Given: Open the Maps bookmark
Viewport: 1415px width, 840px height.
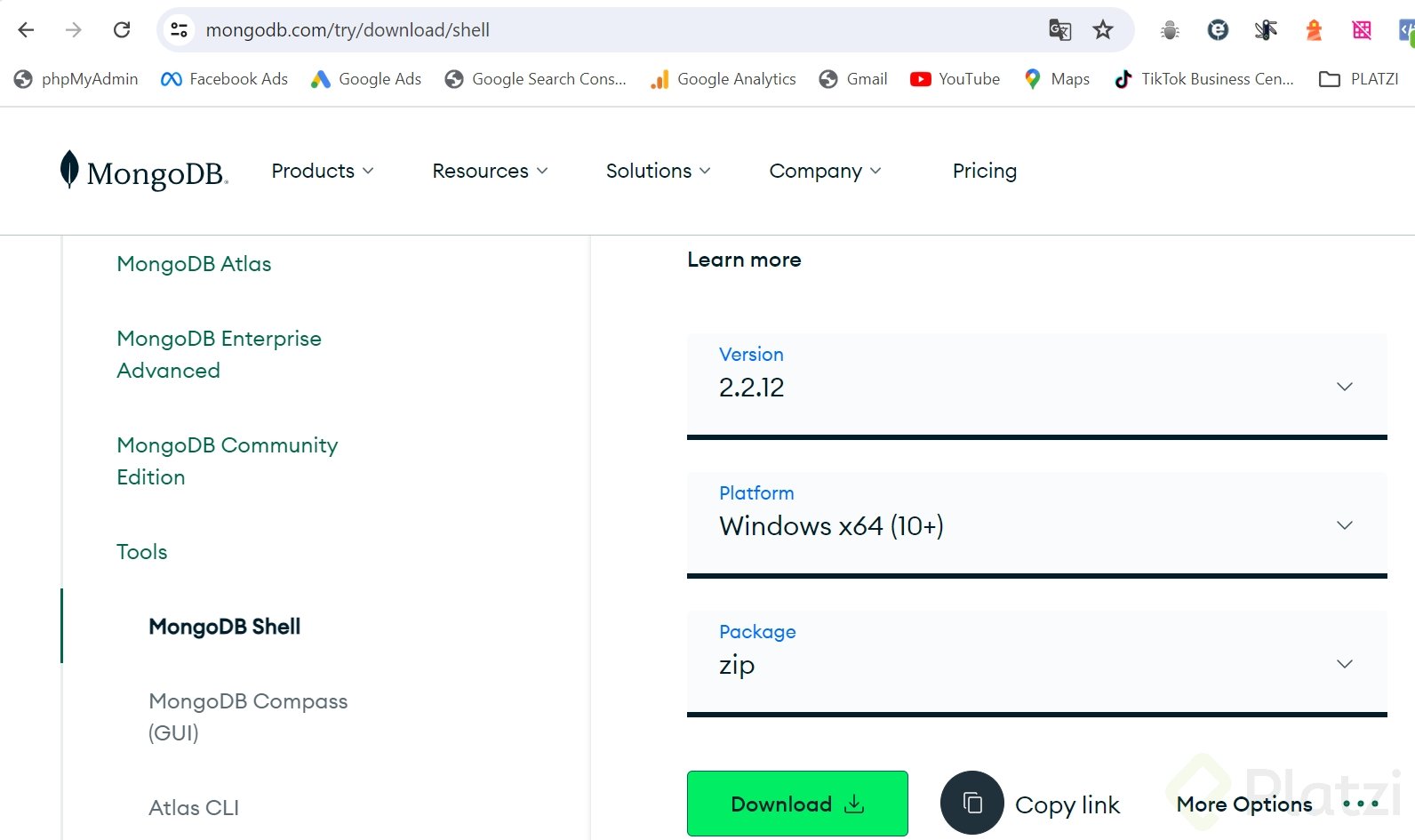Looking at the screenshot, I should pyautogui.click(x=1057, y=79).
